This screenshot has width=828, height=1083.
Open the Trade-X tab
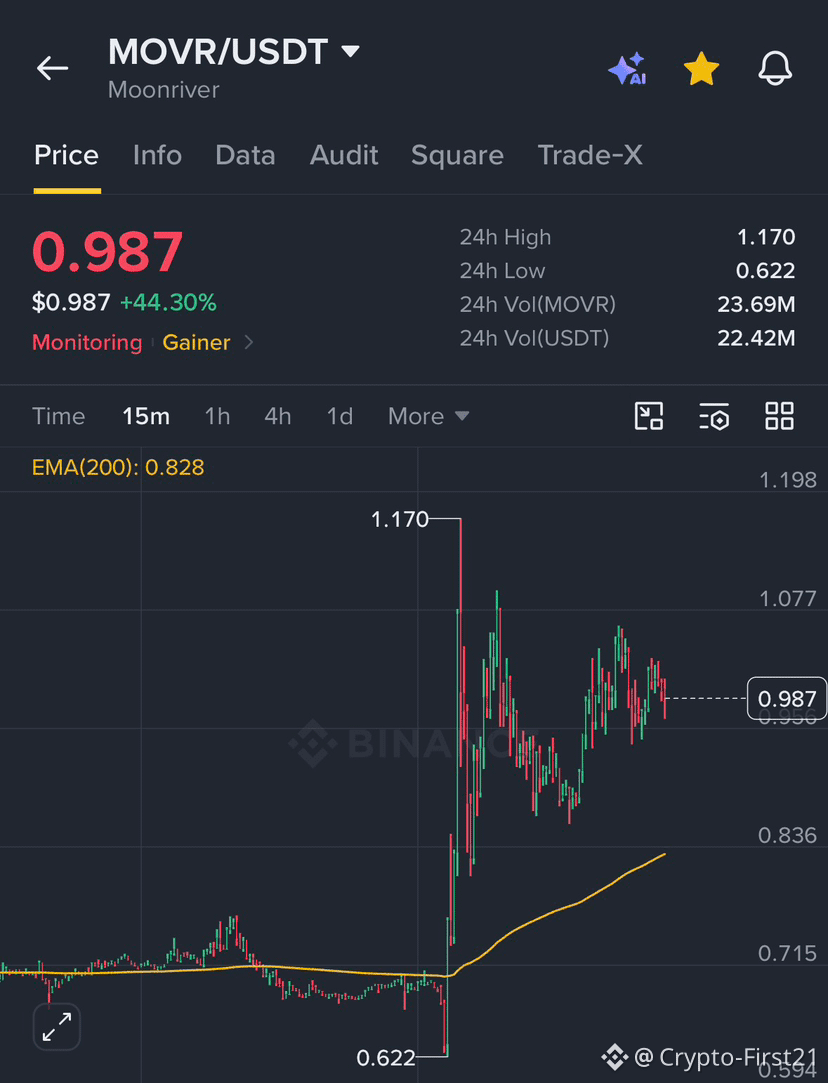coord(590,155)
